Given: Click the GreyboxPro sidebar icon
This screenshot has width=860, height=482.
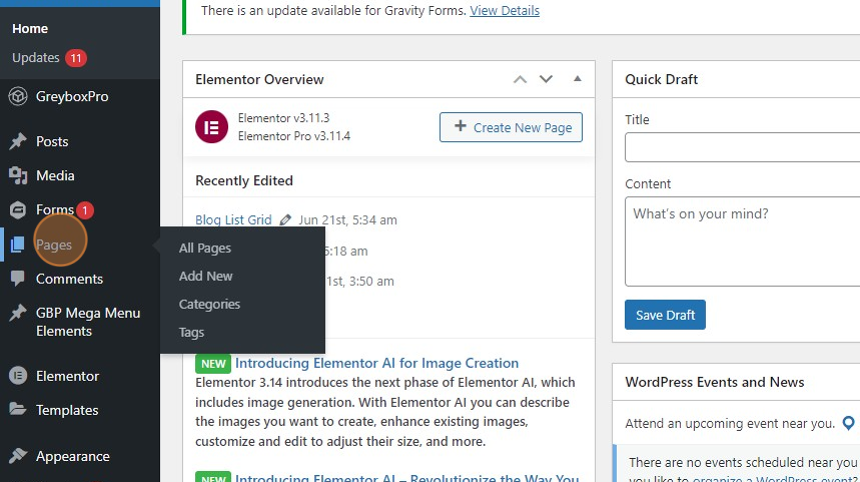Looking at the screenshot, I should pyautogui.click(x=18, y=97).
